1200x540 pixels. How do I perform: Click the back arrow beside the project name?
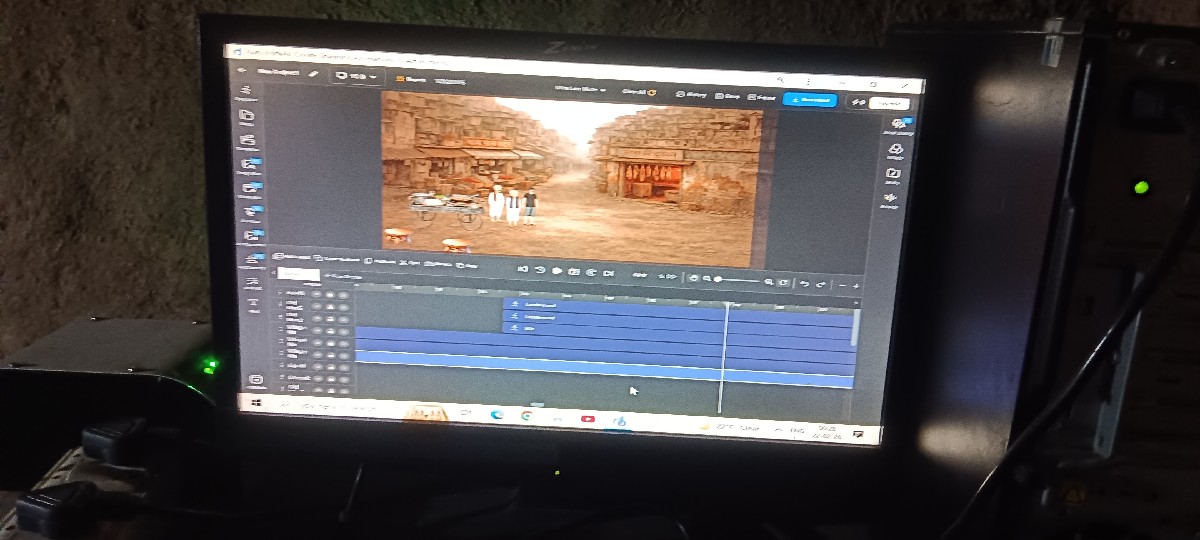click(242, 71)
